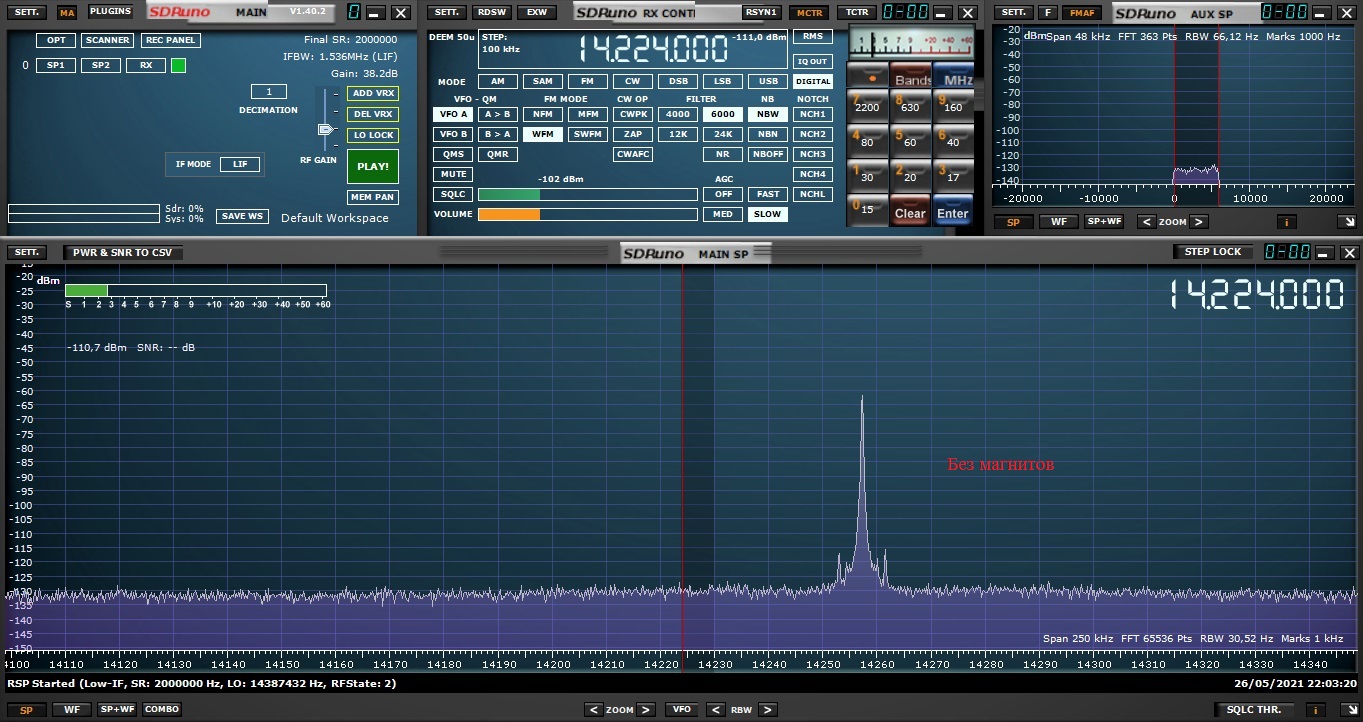
Task: Click the S-meter gauge in RX Control
Action: 911,43
